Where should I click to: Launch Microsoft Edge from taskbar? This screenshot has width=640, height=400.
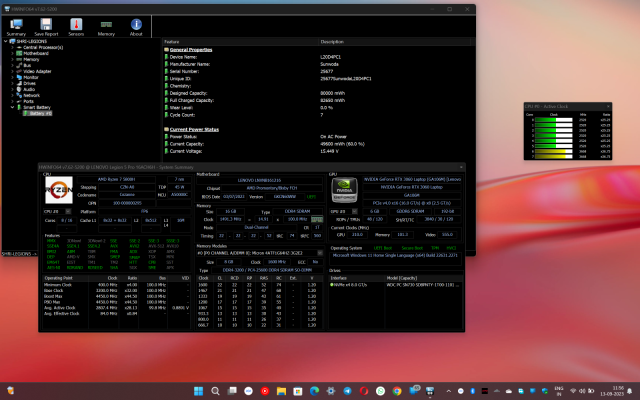point(314,391)
